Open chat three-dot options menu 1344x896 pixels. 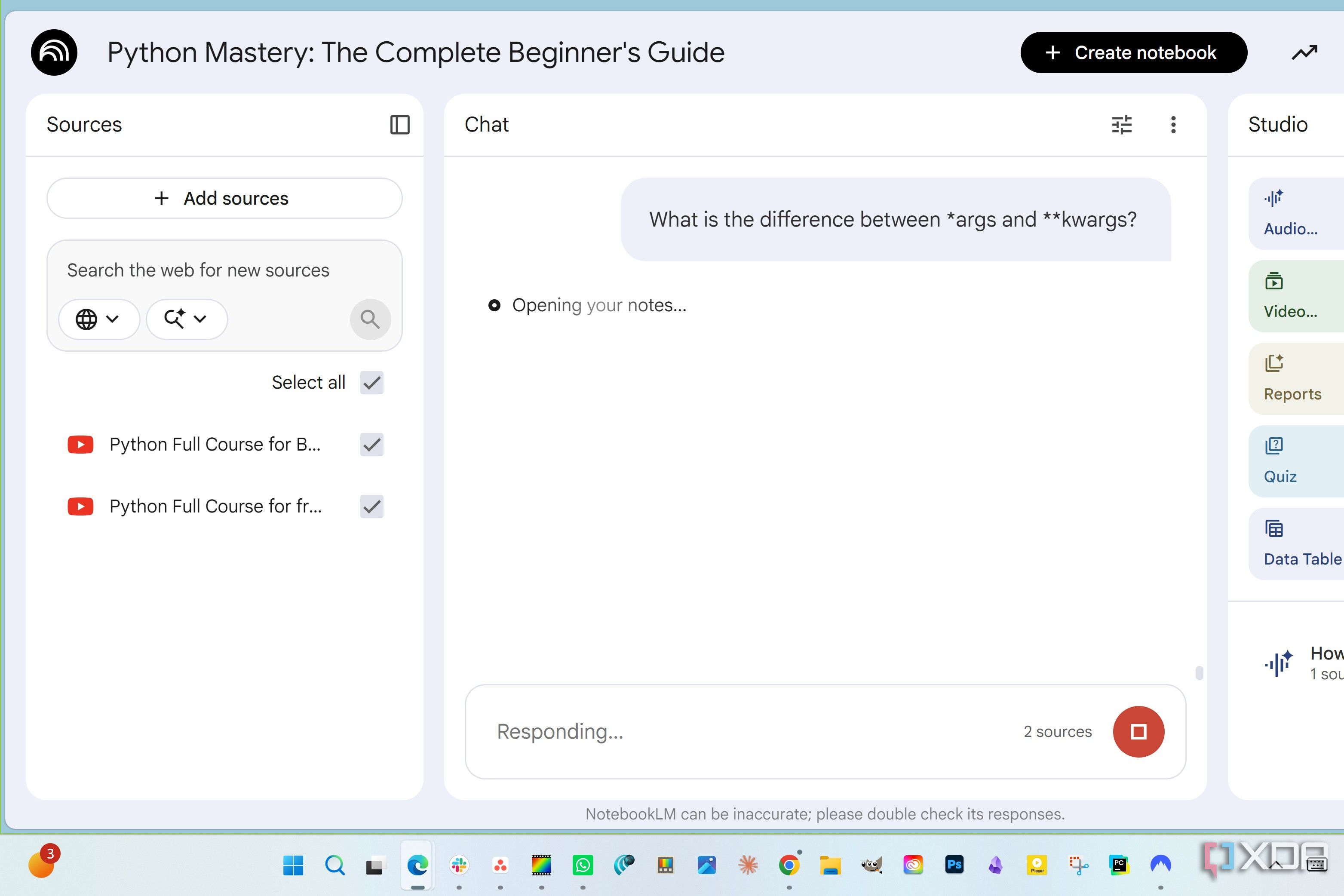(x=1173, y=125)
